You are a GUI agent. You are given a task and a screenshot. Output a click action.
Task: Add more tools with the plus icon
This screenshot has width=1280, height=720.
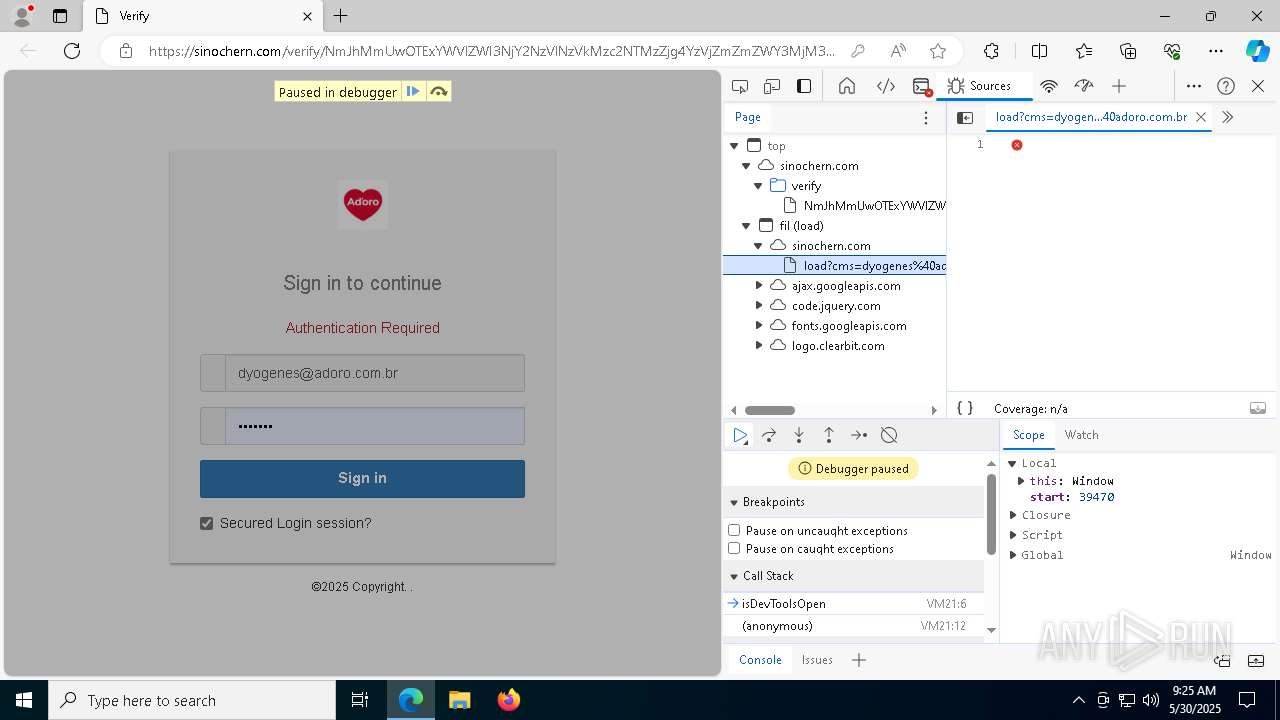[x=1119, y=86]
